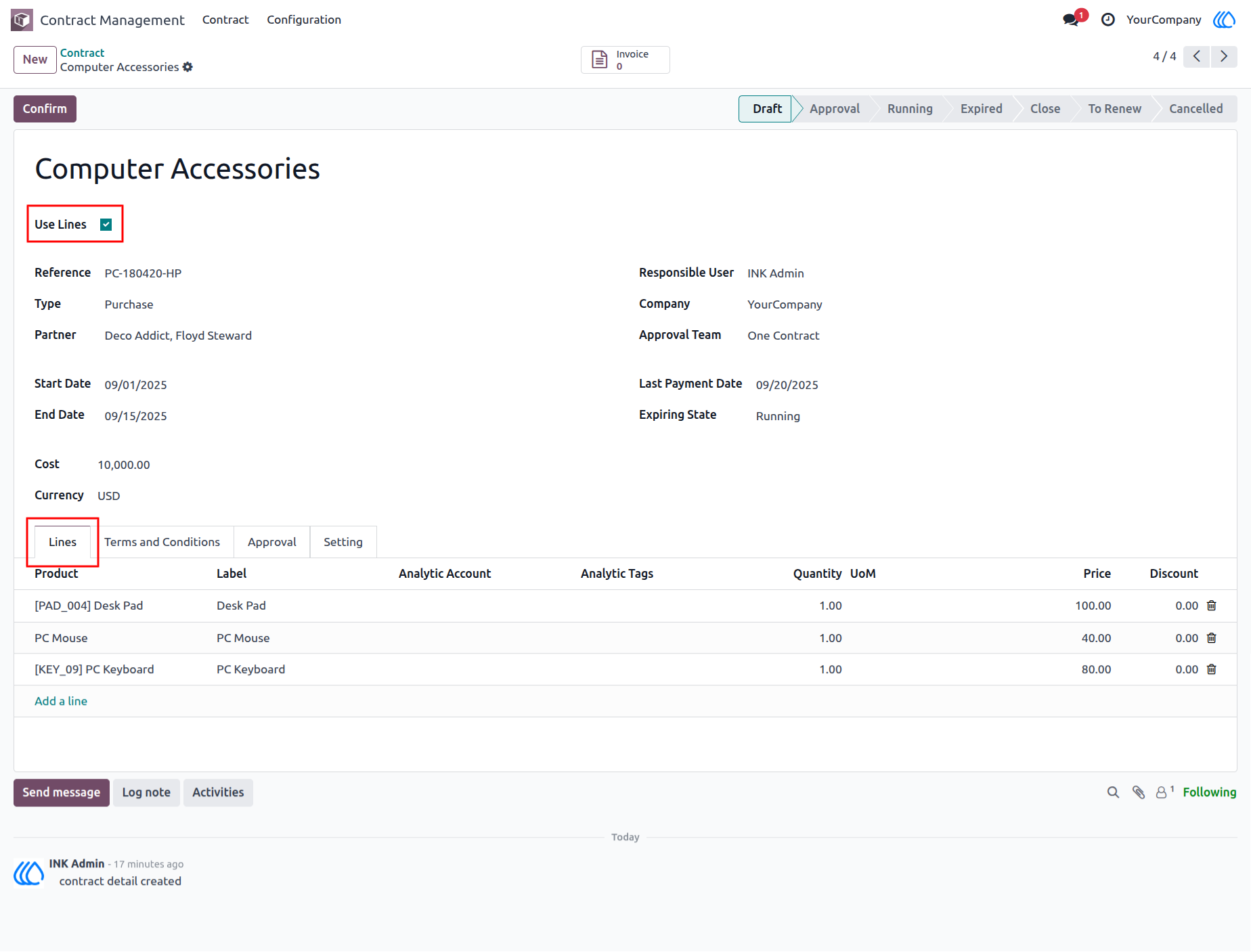1251x952 pixels.
Task: Toggle the Use Lines checkbox
Action: [x=106, y=225]
